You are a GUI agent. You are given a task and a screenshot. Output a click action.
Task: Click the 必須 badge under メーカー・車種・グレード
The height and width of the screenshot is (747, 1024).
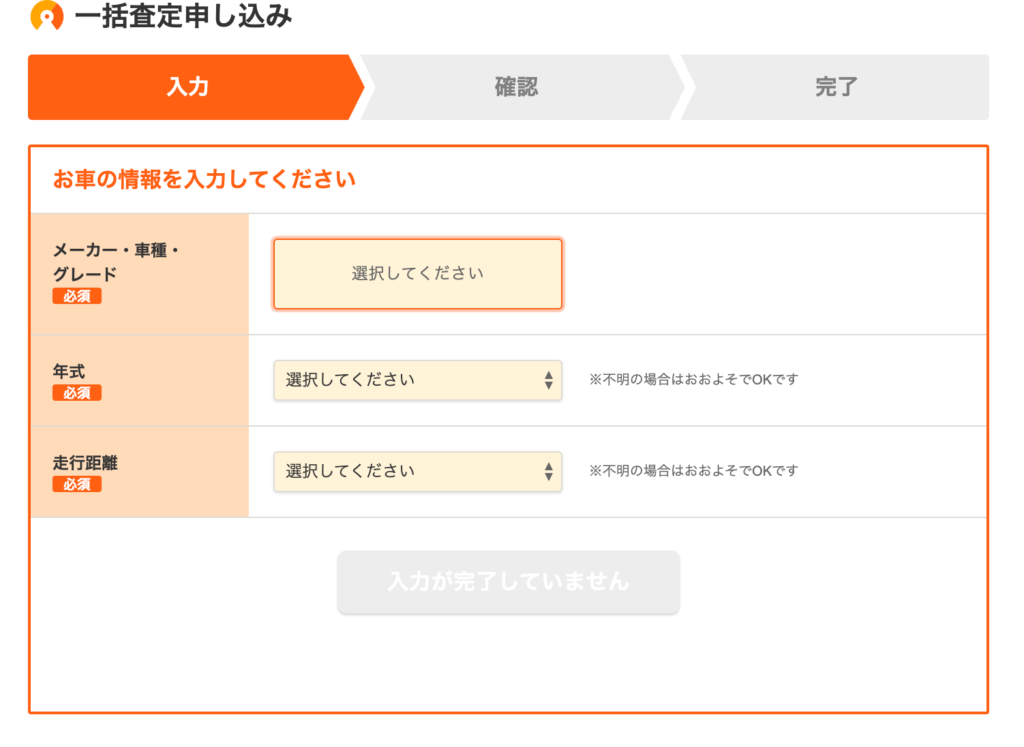[x=77, y=296]
